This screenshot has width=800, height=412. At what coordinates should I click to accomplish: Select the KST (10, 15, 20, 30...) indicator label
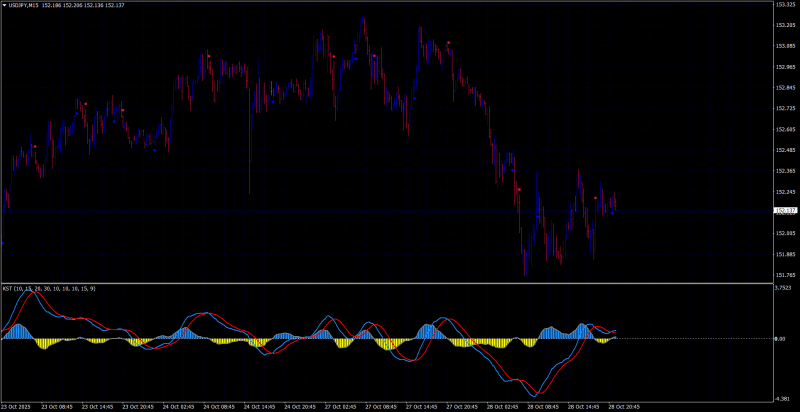coord(49,289)
